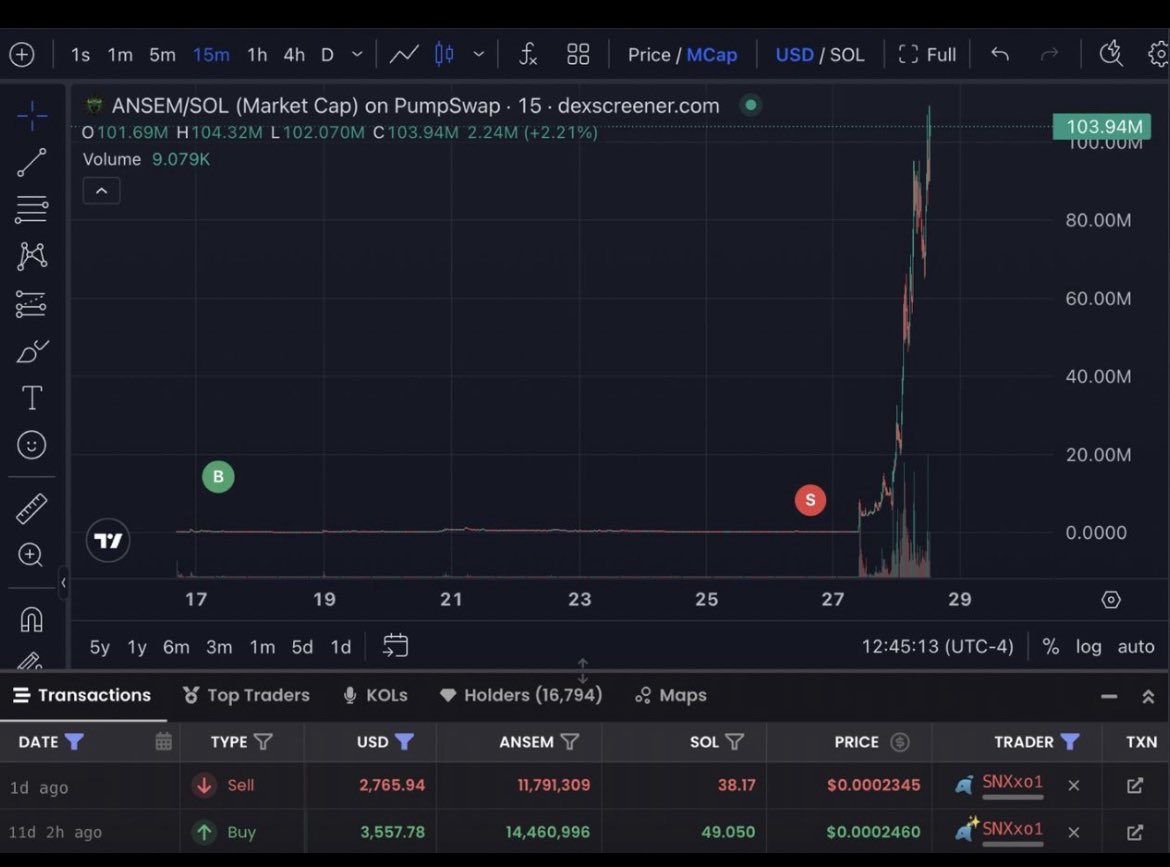Click the TradingView logo
1170x867 pixels.
coord(108,540)
